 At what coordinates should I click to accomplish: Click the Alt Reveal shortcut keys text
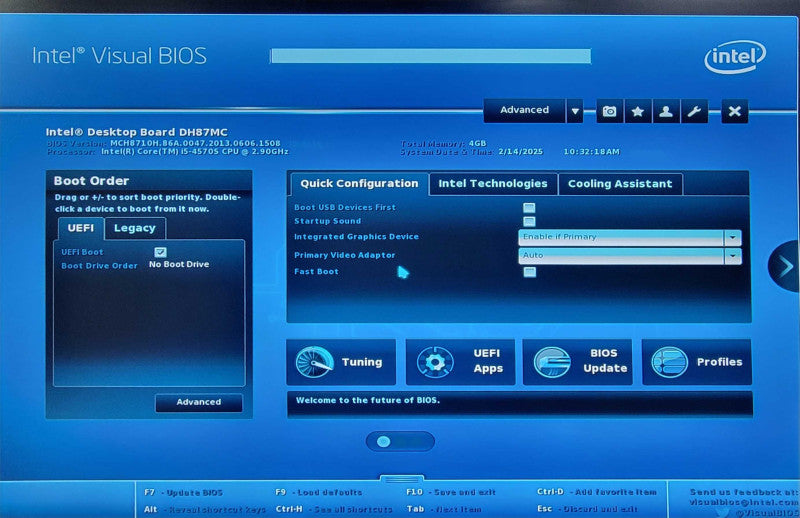205,509
